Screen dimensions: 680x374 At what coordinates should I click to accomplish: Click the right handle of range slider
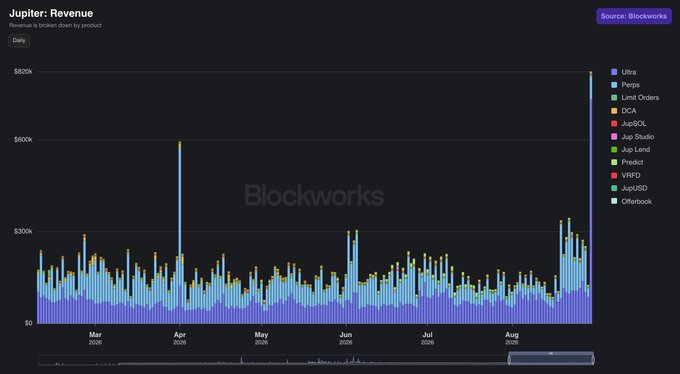(x=593, y=360)
